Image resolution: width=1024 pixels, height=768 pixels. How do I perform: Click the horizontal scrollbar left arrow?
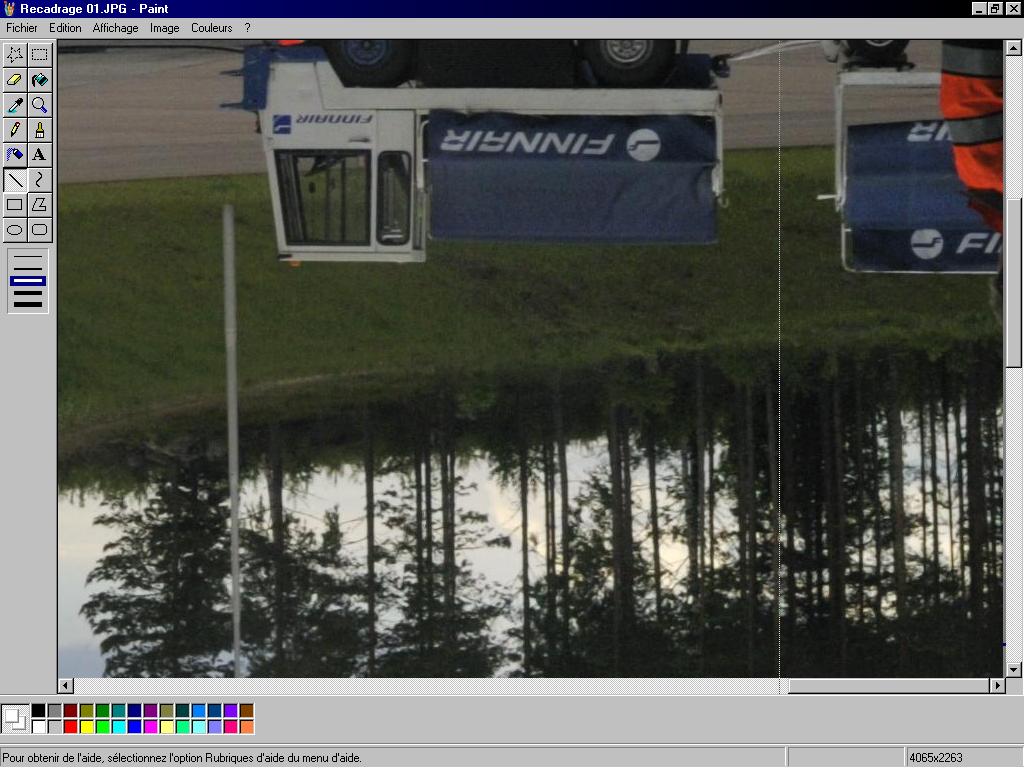point(66,686)
